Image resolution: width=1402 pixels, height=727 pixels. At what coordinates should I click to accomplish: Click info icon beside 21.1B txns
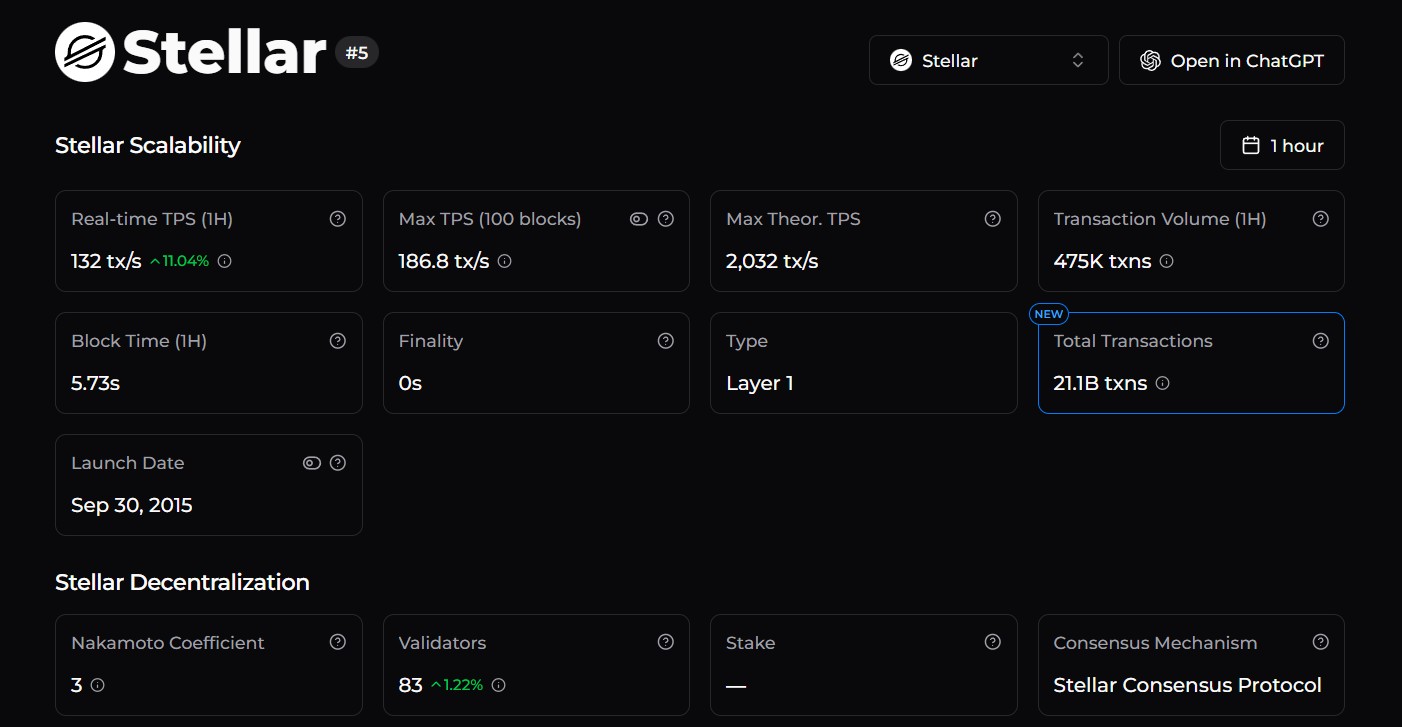coord(1163,383)
